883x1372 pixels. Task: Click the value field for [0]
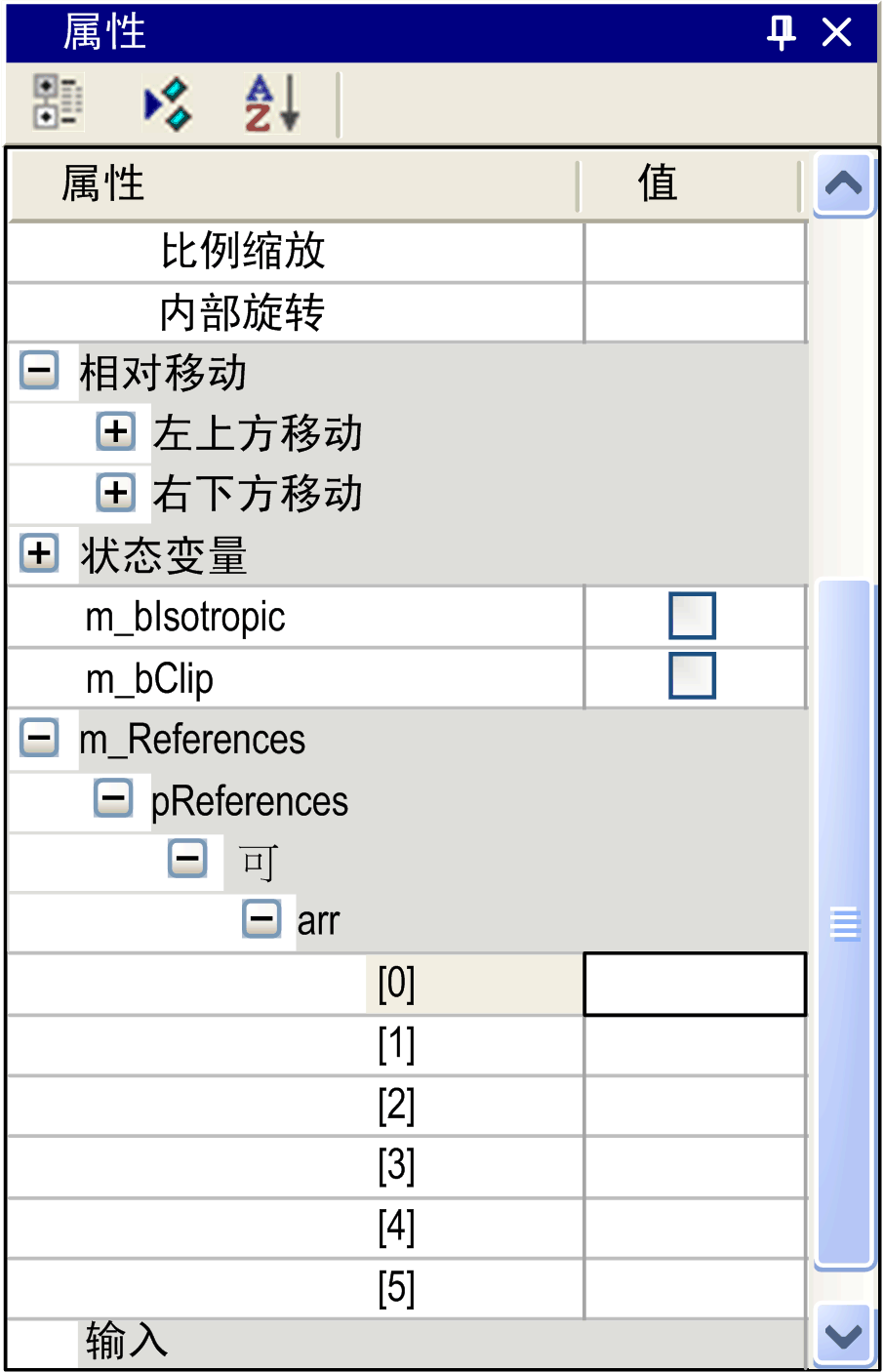coord(695,984)
